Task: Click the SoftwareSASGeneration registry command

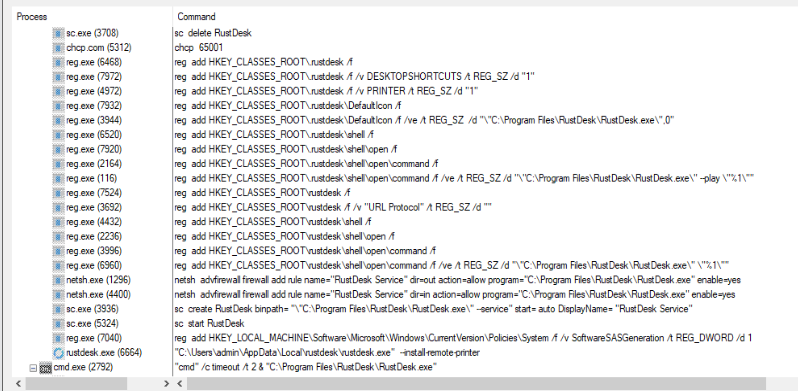Action: pyautogui.click(x=463, y=338)
